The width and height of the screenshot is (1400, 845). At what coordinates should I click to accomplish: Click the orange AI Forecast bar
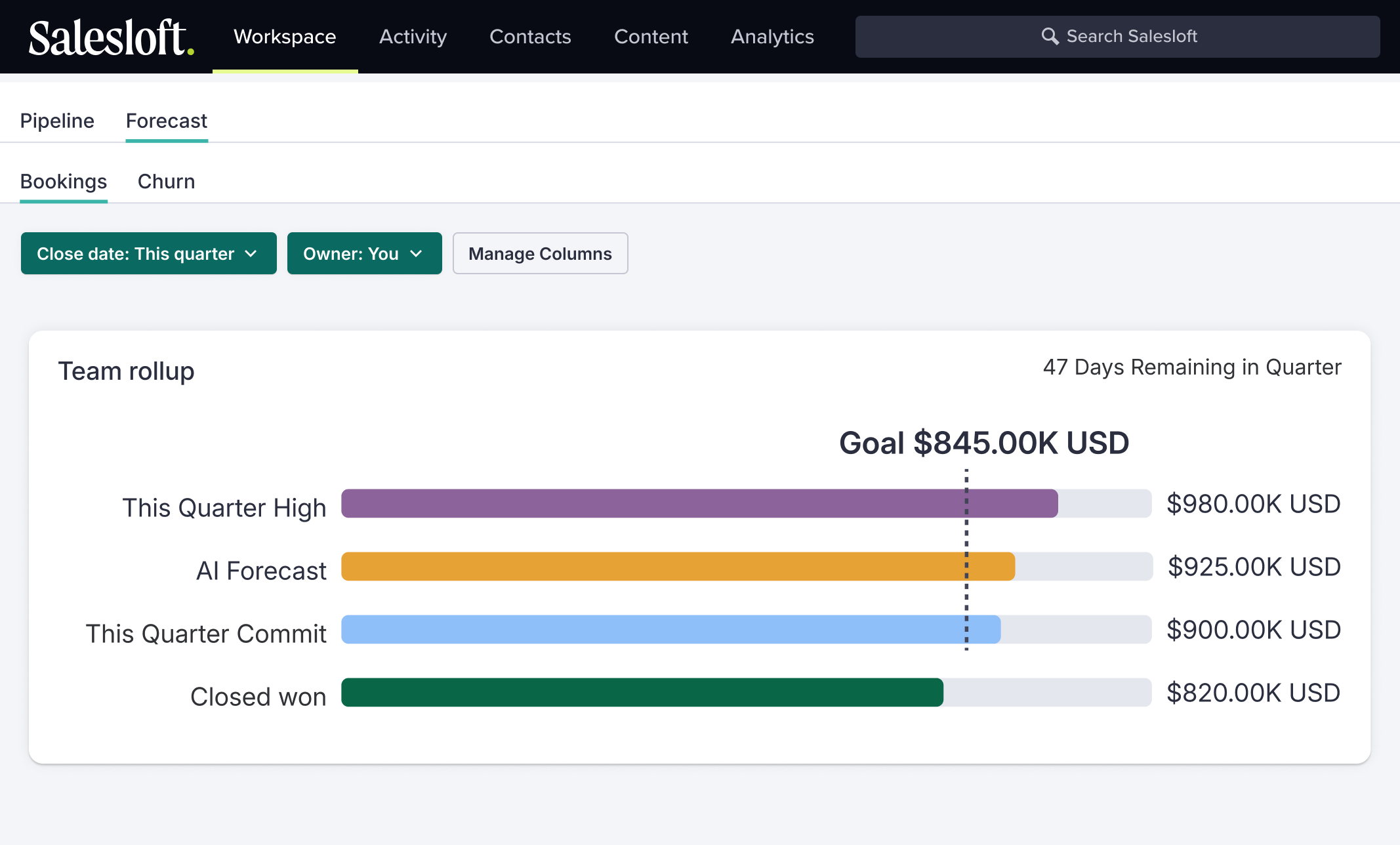tap(678, 566)
